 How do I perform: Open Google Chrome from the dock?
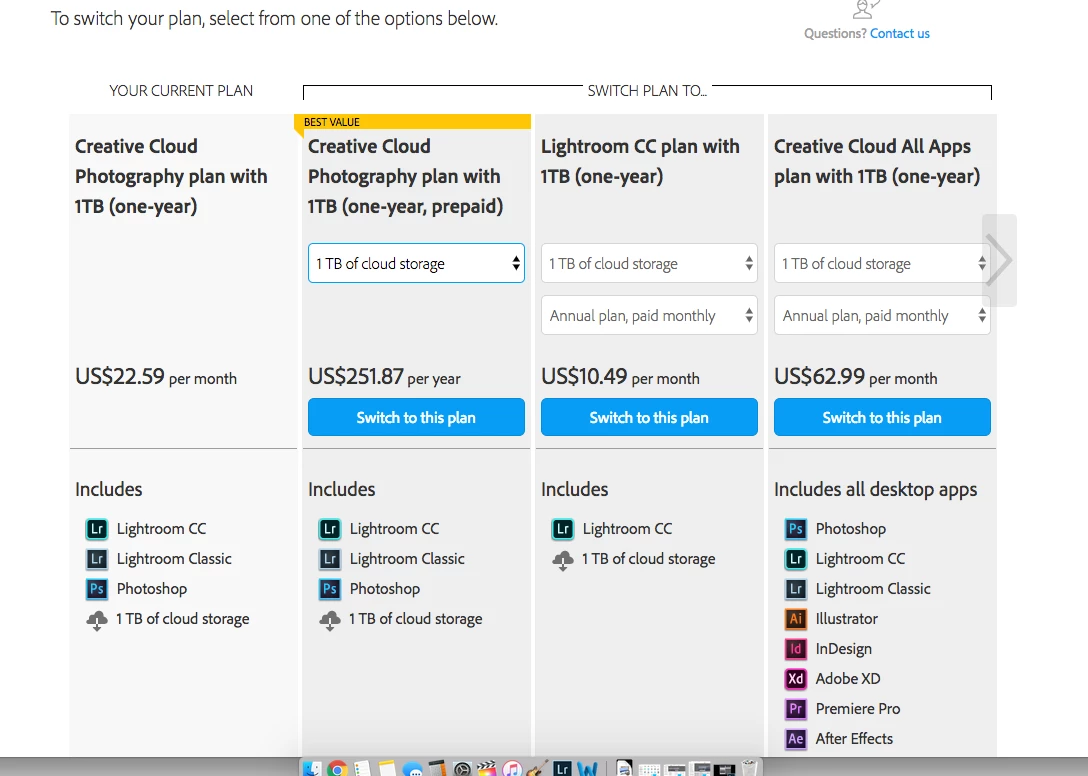[x=337, y=768]
